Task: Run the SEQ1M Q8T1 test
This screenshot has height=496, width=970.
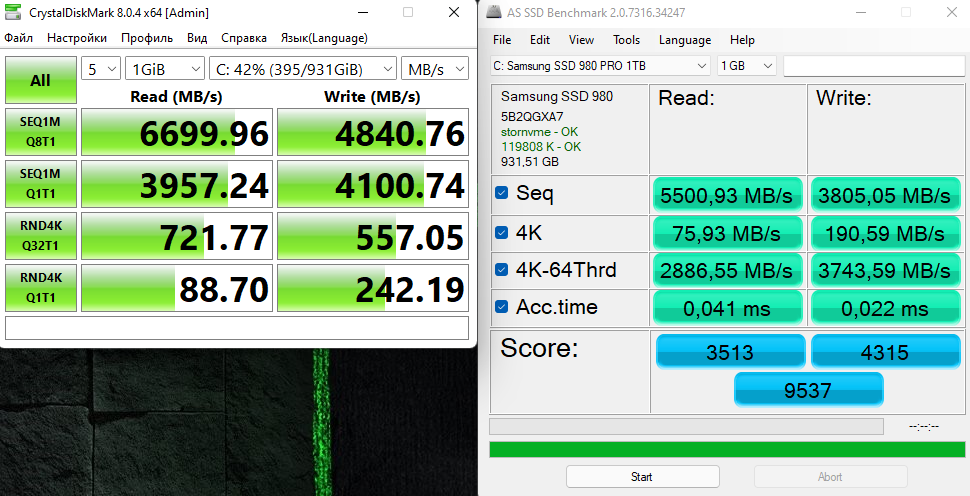Action: [x=41, y=132]
